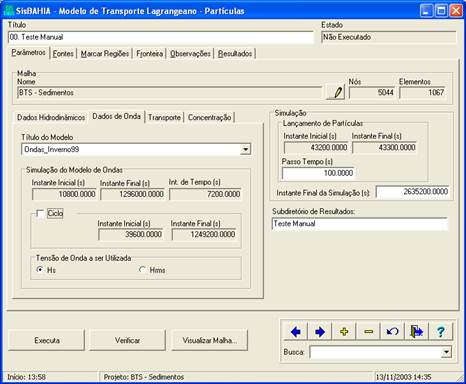Remove record with minus icon
This screenshot has height=384, width=466.
(368, 332)
